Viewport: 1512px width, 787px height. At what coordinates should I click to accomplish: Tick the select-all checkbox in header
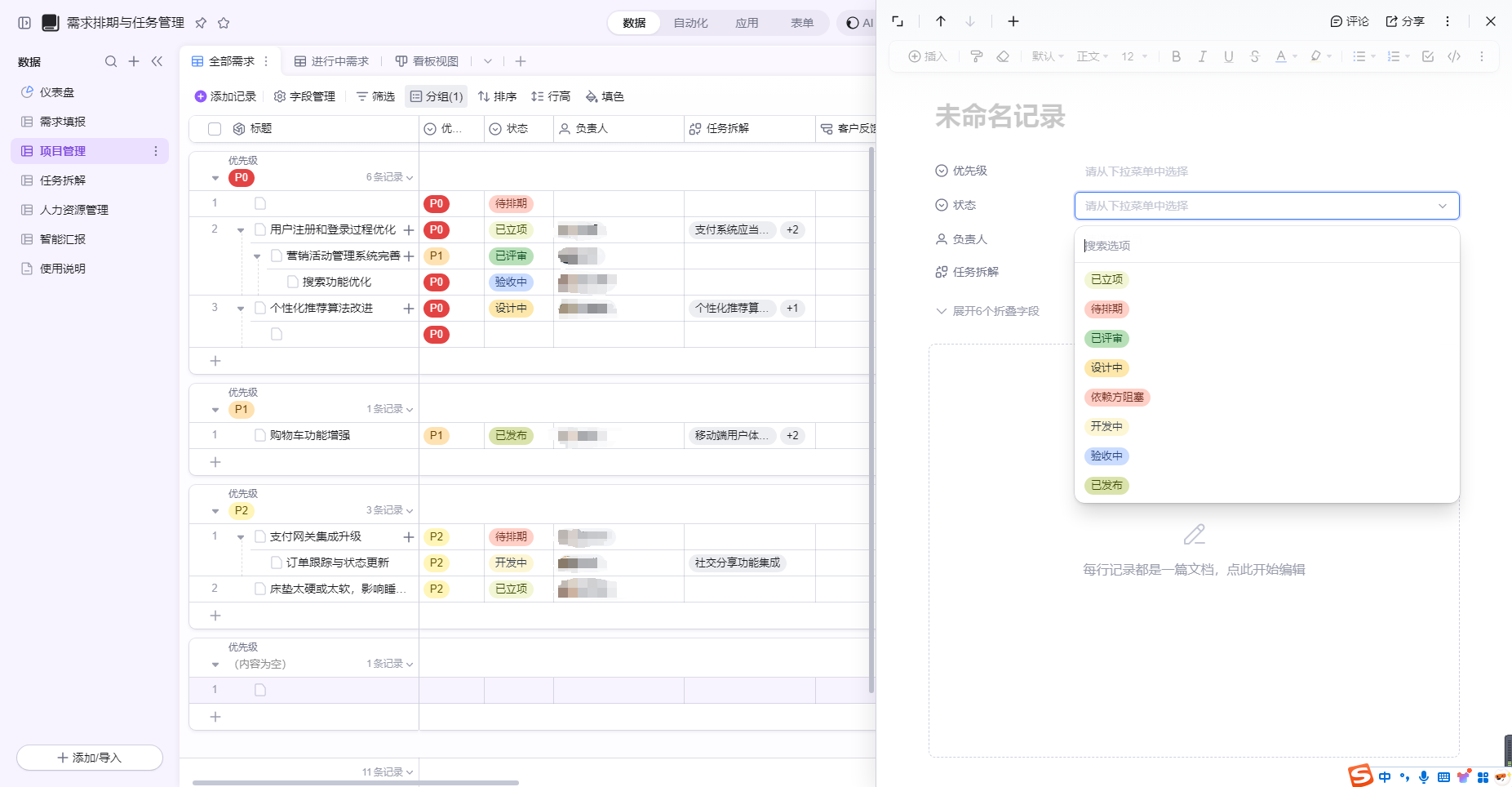coord(215,129)
